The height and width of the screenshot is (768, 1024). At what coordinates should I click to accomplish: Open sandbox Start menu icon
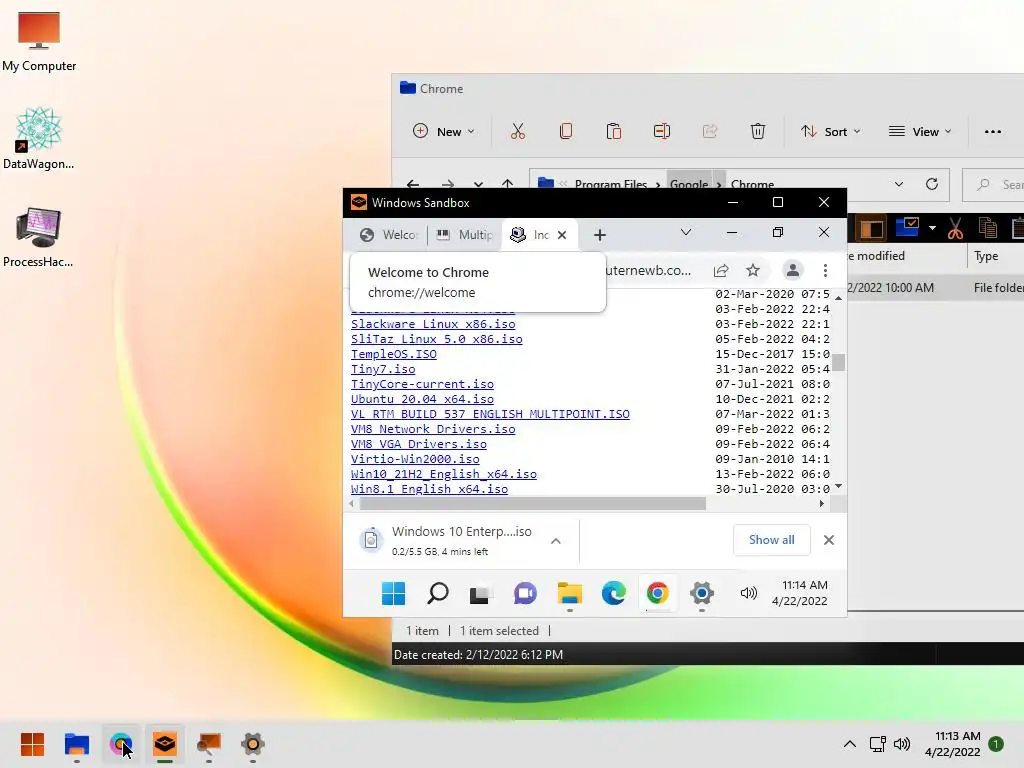393,593
